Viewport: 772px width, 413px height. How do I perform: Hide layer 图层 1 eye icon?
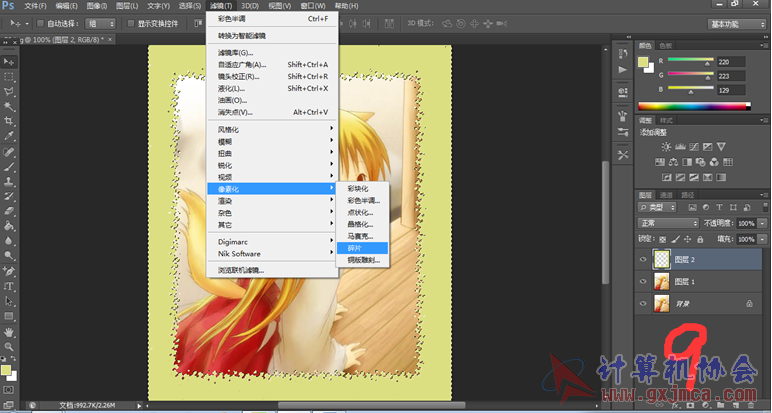(x=643, y=282)
